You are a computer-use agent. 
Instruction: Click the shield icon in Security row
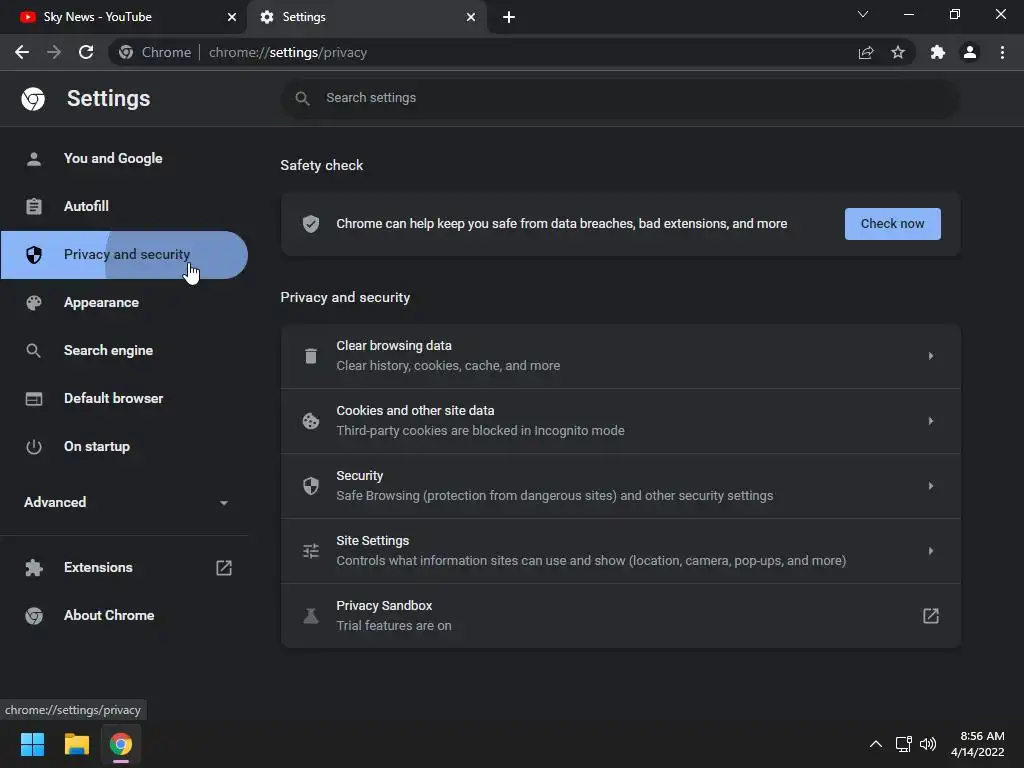tap(311, 486)
